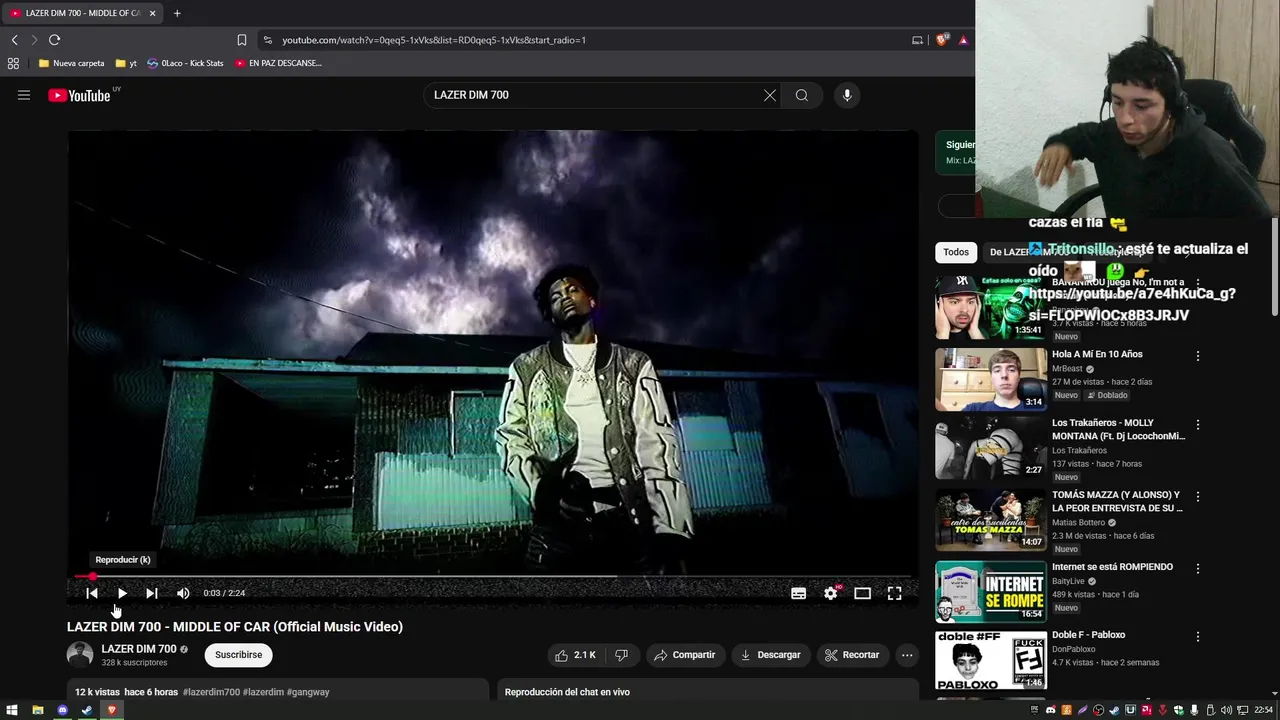
Task: Open the TOMÁS MAZZA interview title
Action: [x=1117, y=501]
